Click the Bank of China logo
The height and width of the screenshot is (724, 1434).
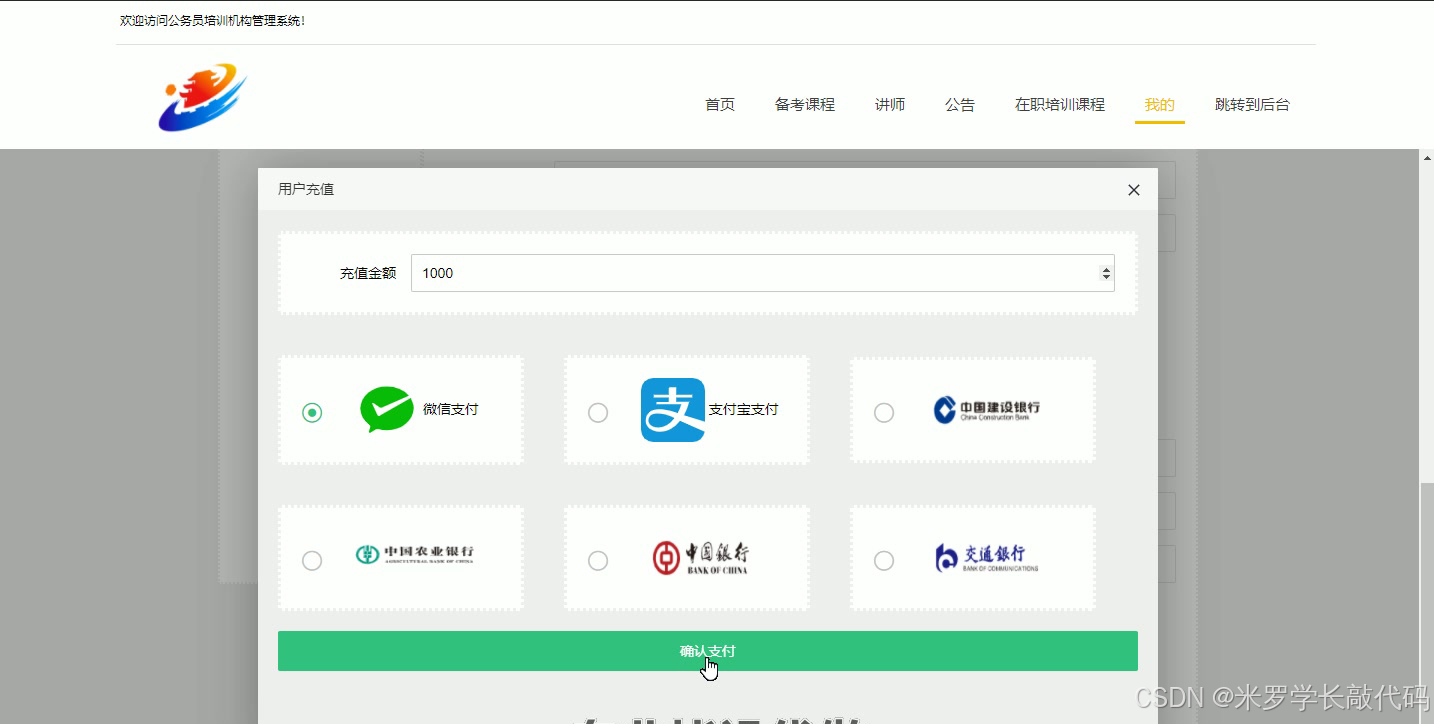tap(700, 558)
